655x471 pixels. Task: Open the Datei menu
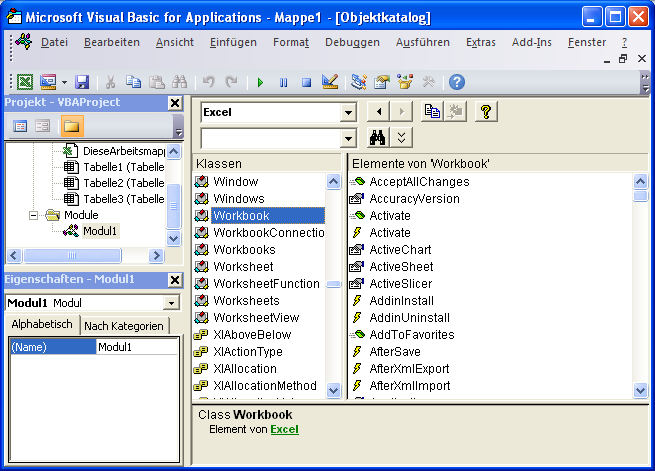(x=54, y=42)
